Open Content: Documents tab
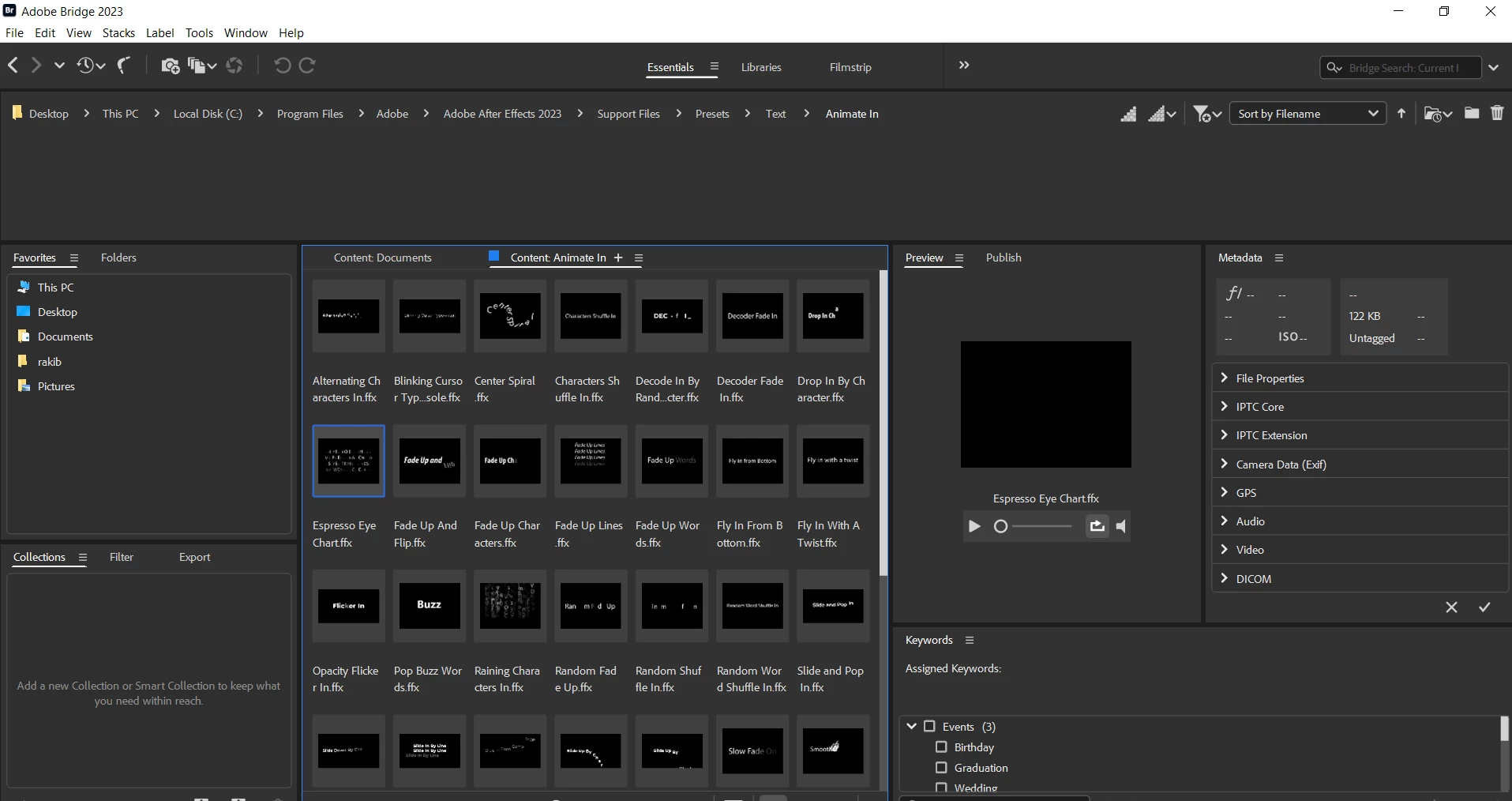The width and height of the screenshot is (1512, 801). pyautogui.click(x=382, y=258)
